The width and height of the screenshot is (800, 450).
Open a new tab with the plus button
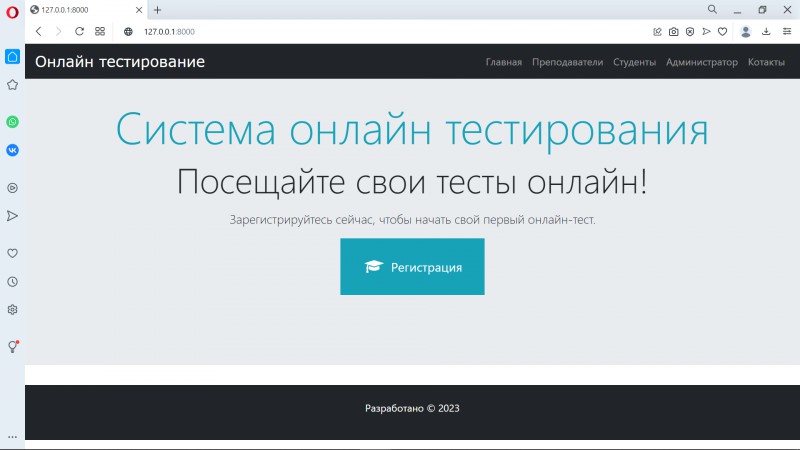tap(158, 10)
